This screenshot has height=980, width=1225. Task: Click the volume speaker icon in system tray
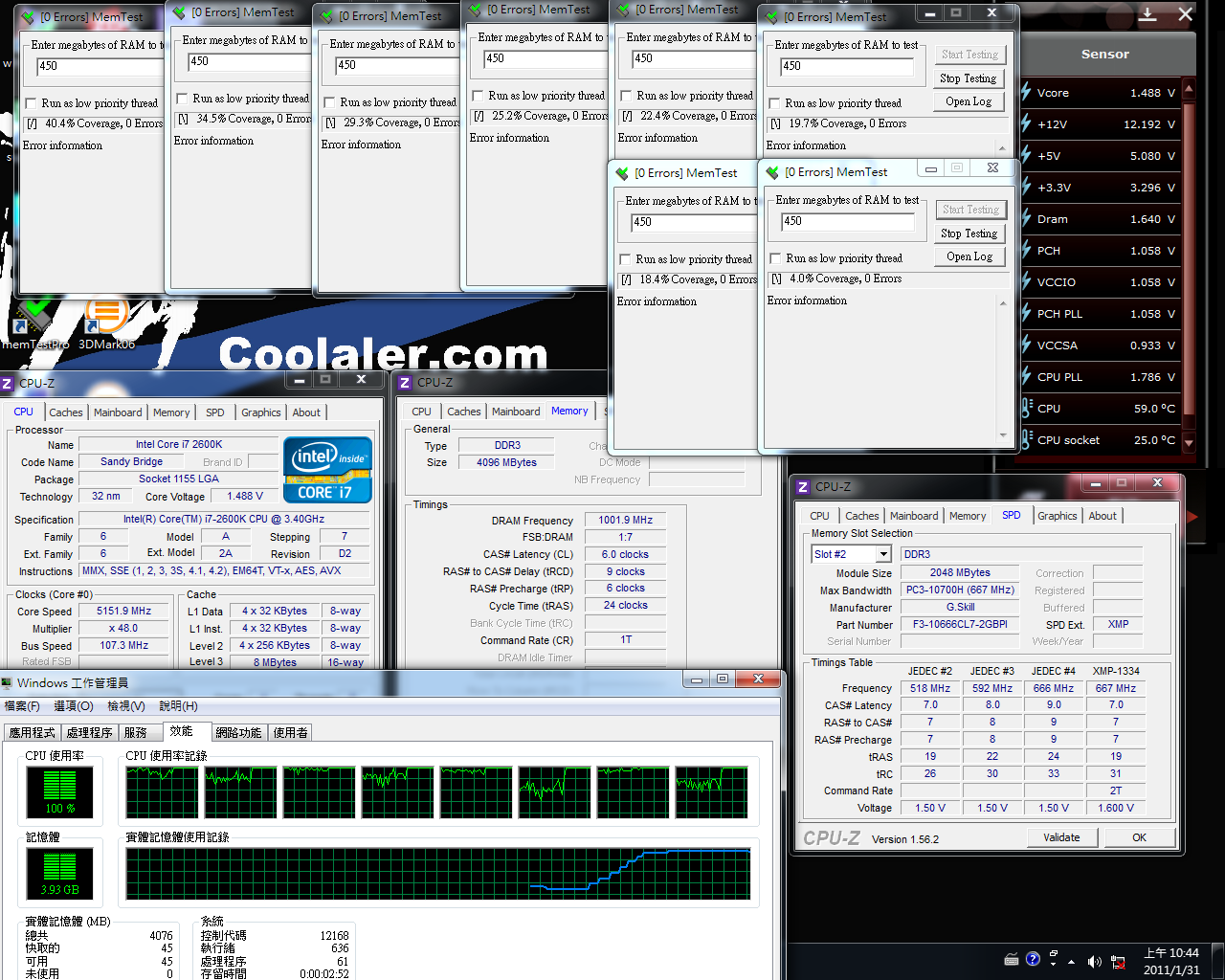point(1094,961)
